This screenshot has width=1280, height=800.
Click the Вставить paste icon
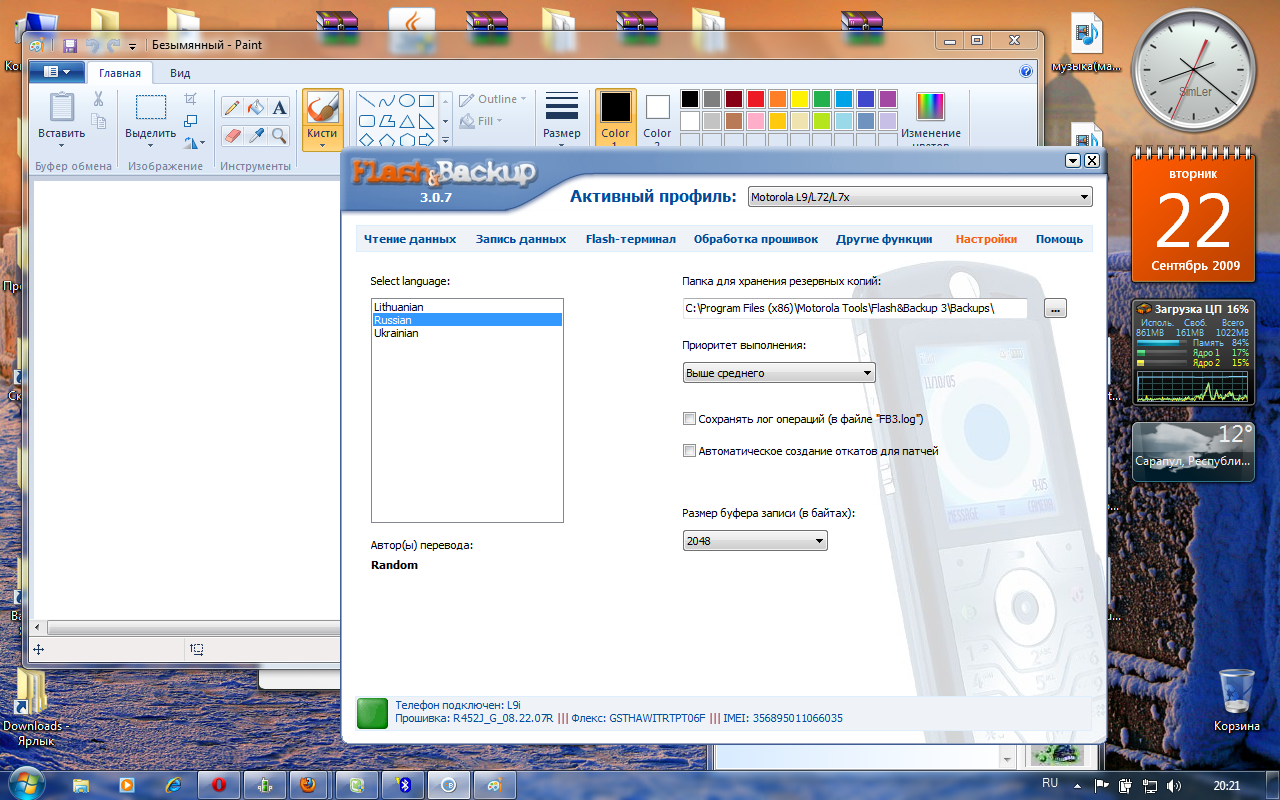point(62,108)
